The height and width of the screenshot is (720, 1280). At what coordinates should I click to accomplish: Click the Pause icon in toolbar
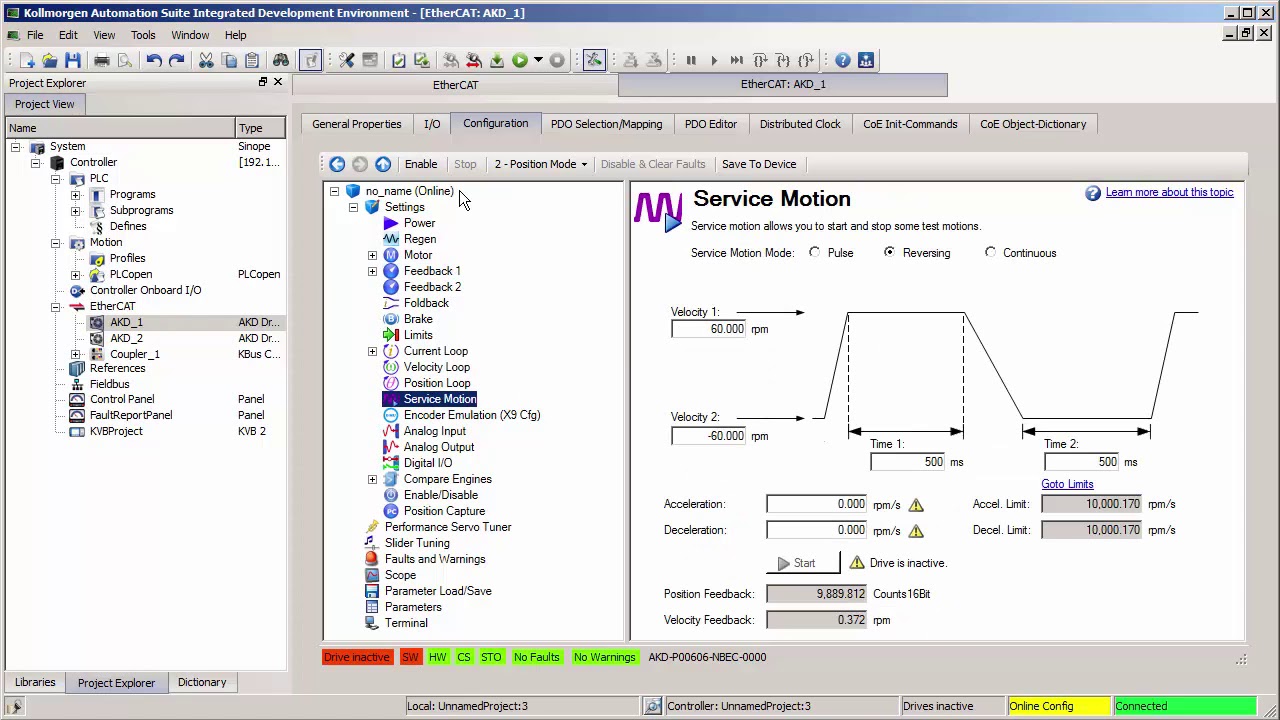tap(690, 60)
